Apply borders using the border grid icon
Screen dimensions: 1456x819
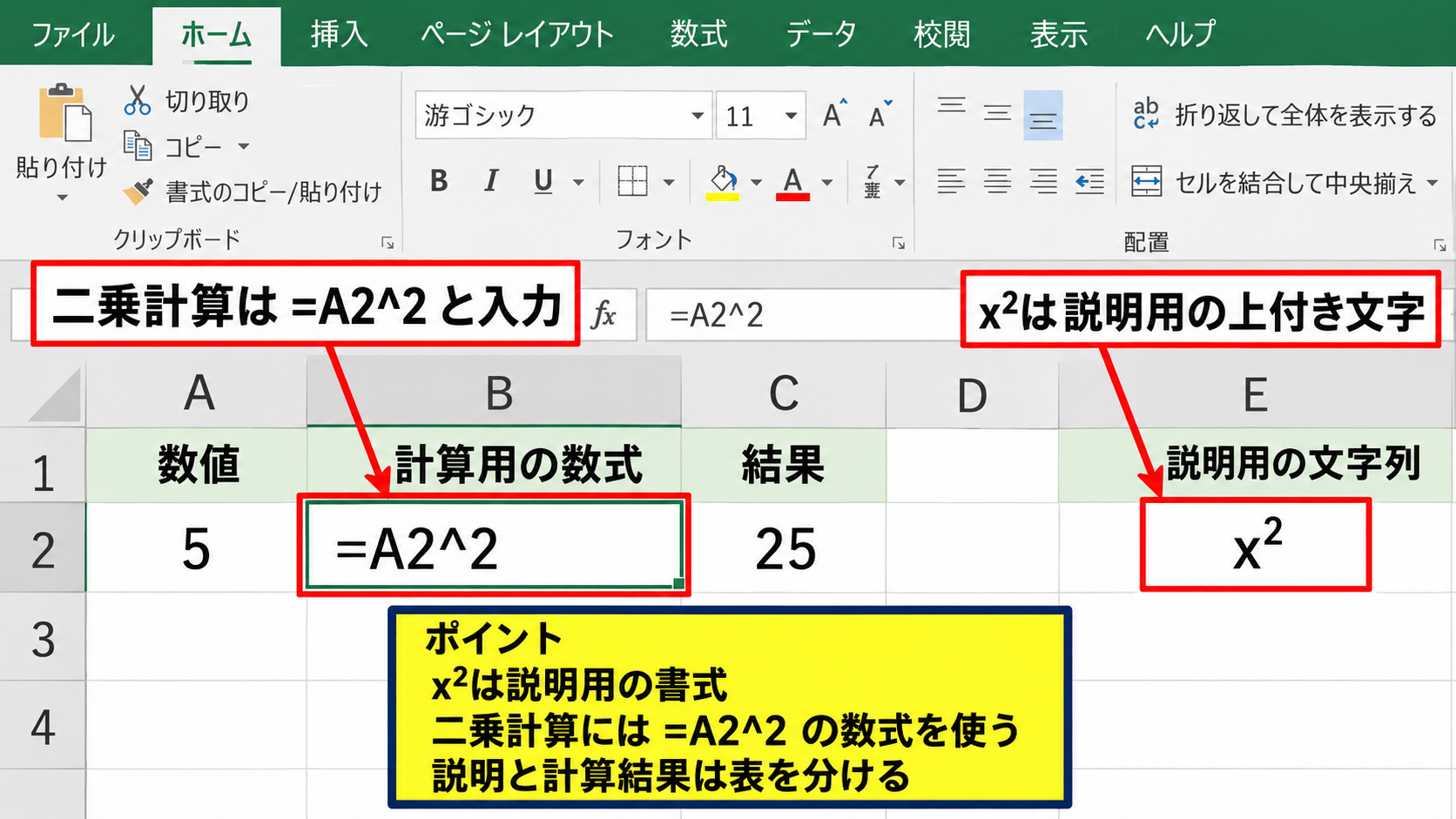[632, 181]
